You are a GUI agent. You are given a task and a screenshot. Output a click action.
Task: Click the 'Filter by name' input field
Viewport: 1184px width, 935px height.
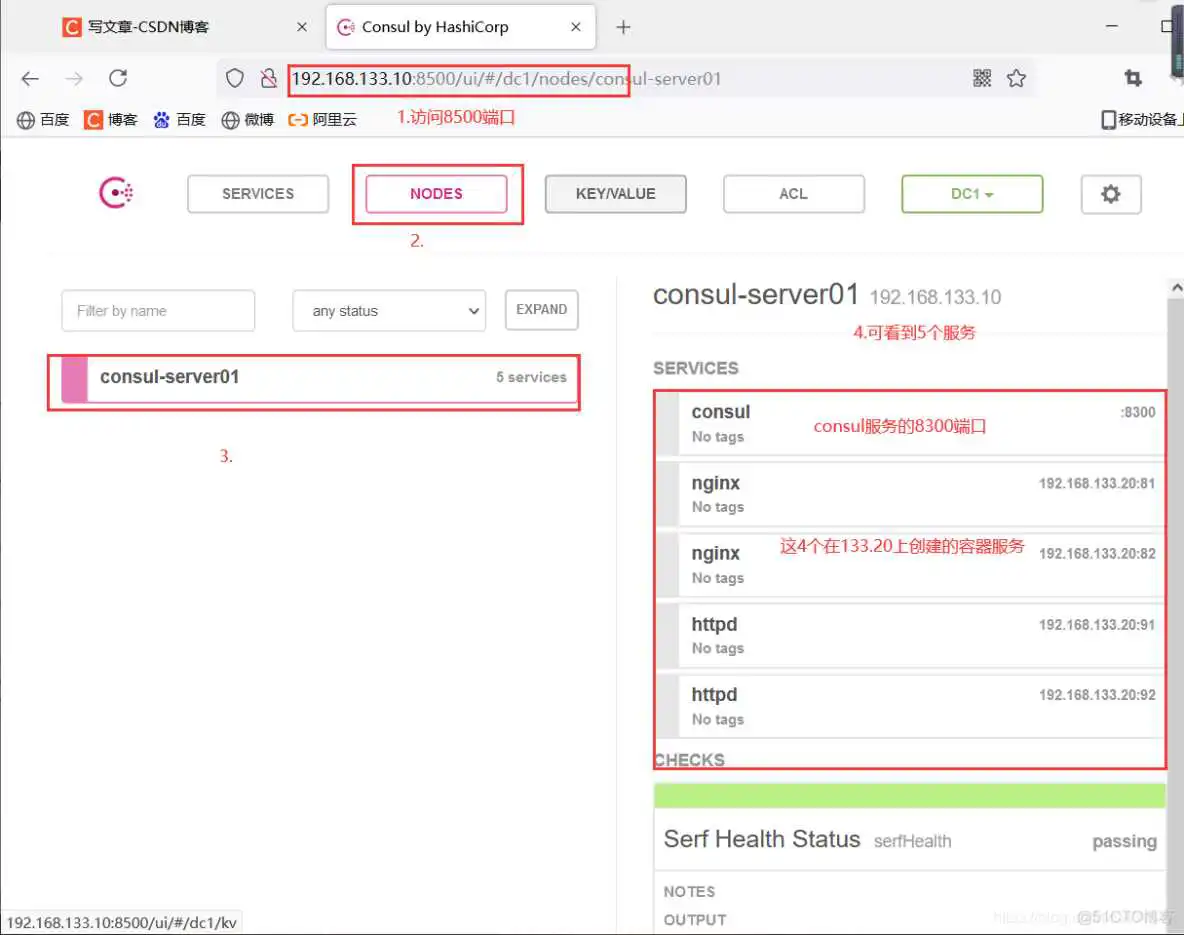point(157,310)
